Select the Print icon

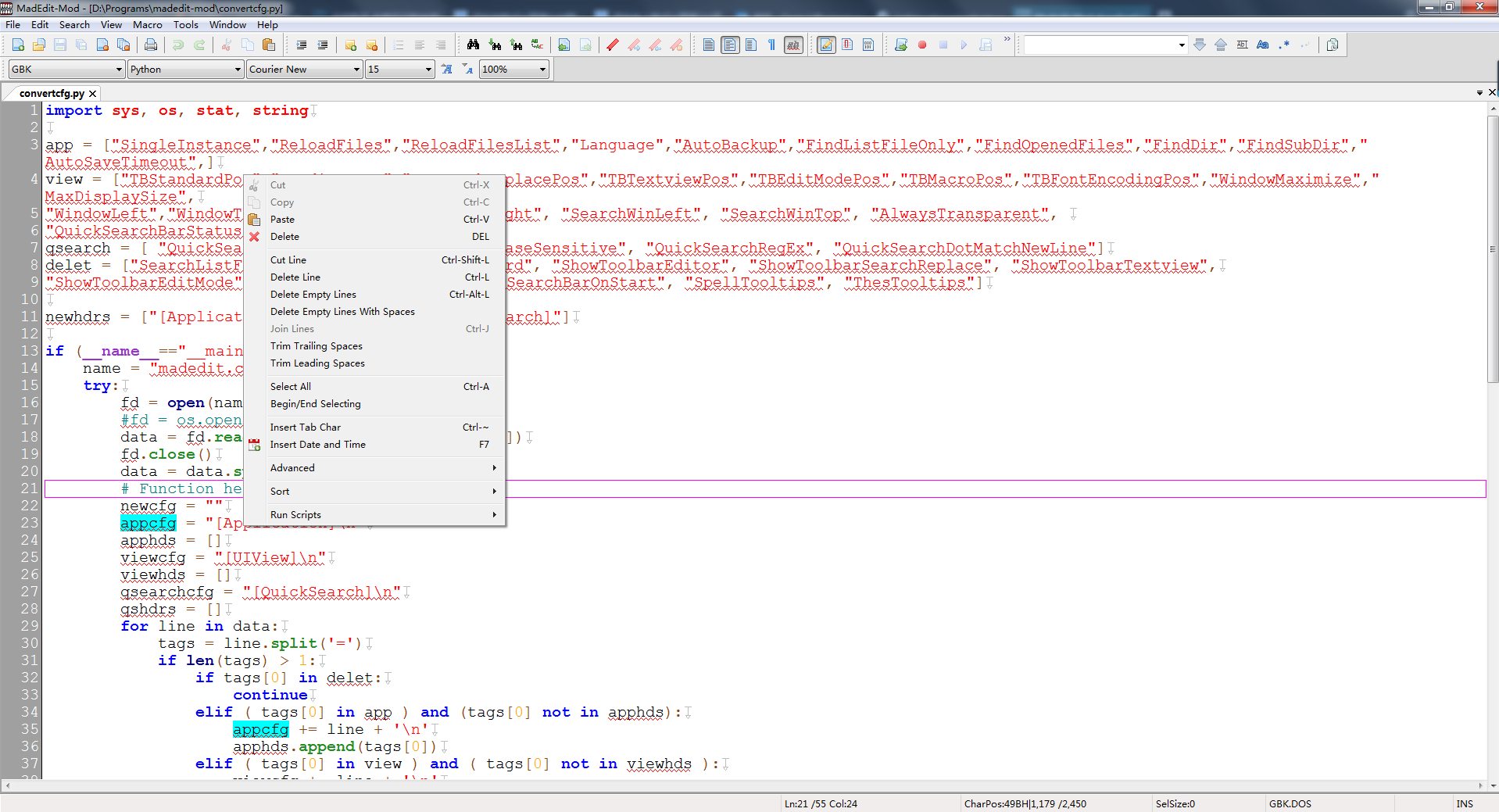pos(150,45)
